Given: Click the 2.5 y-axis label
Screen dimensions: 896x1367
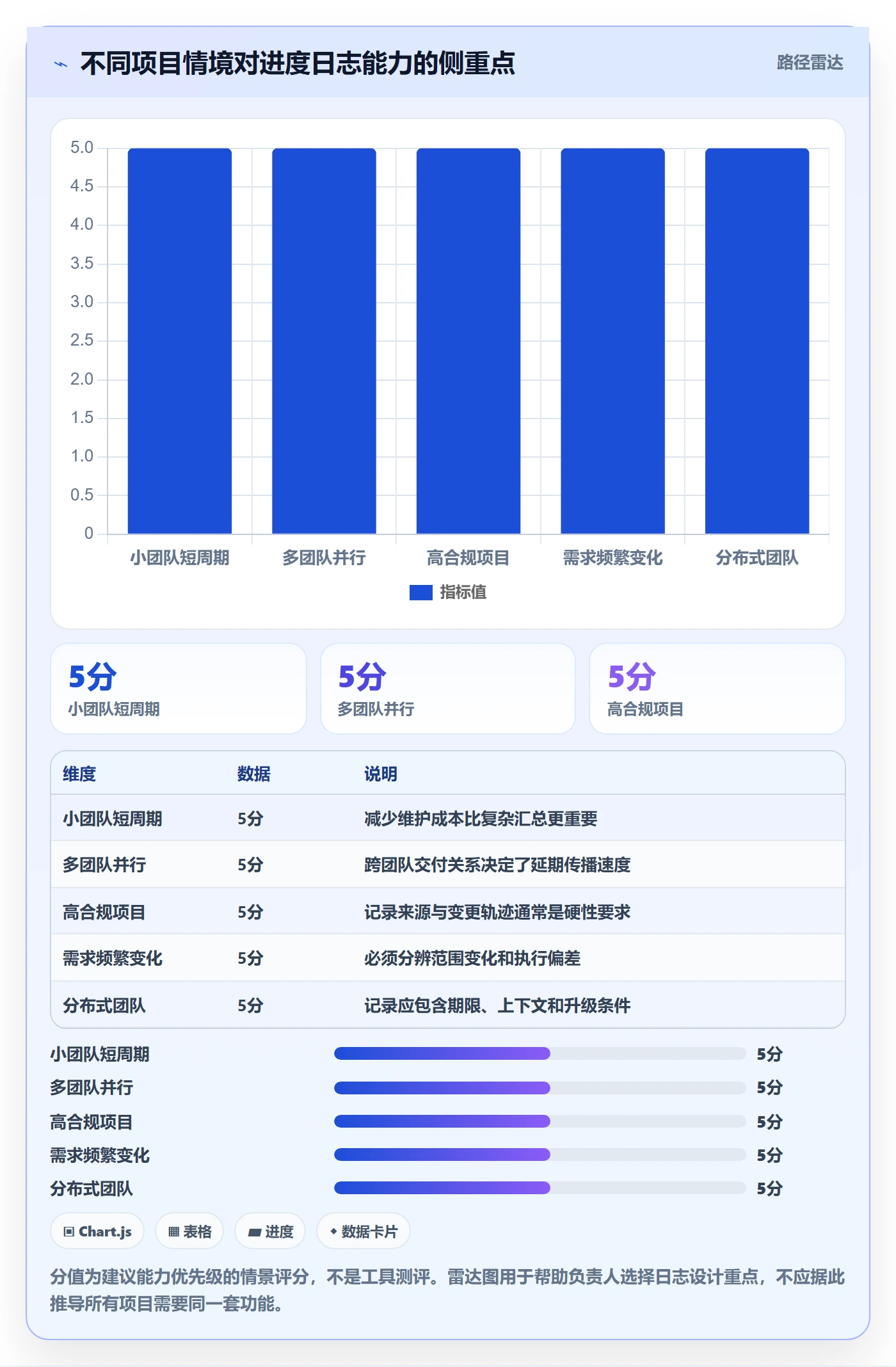Looking at the screenshot, I should (x=82, y=340).
